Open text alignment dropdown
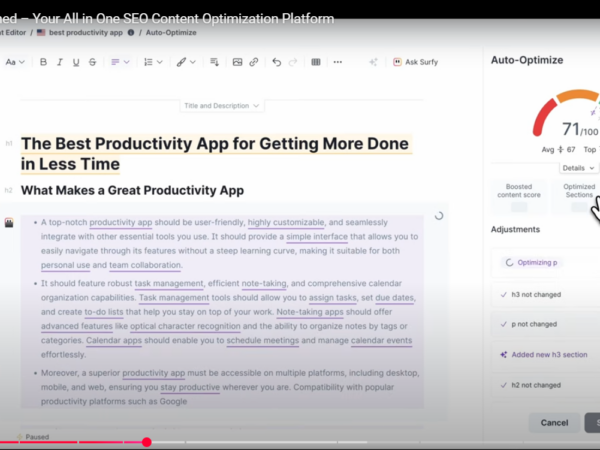Screen dimensions: 600x450 120,62
